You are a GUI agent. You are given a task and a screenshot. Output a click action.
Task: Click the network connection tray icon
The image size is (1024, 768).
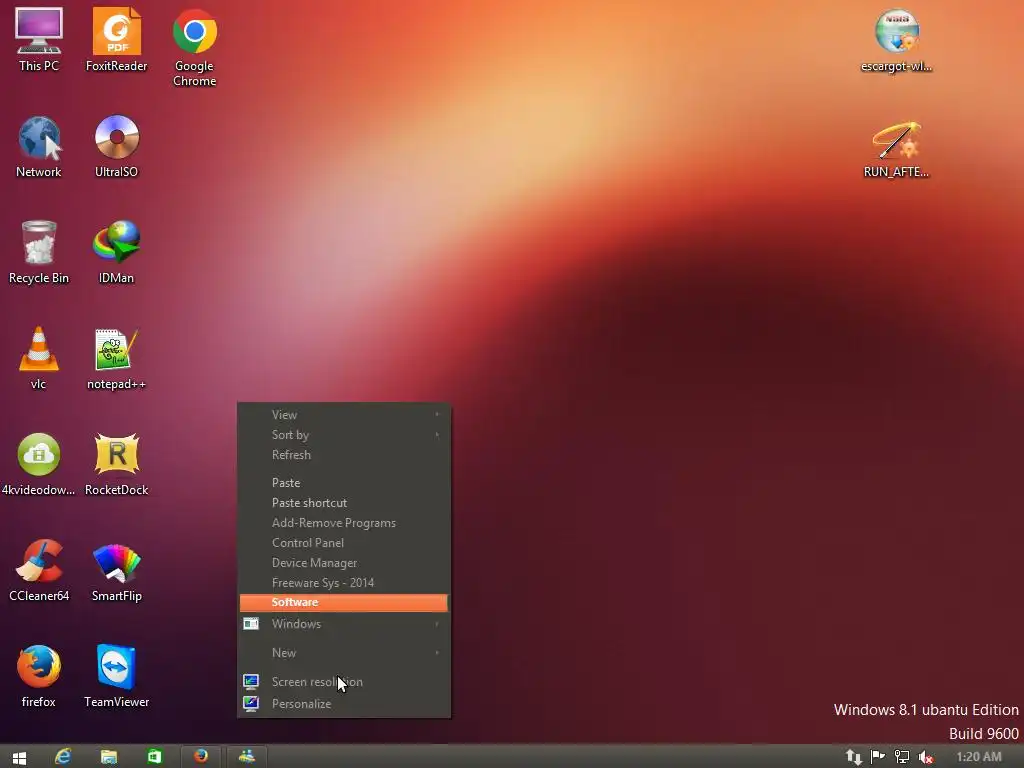902,757
